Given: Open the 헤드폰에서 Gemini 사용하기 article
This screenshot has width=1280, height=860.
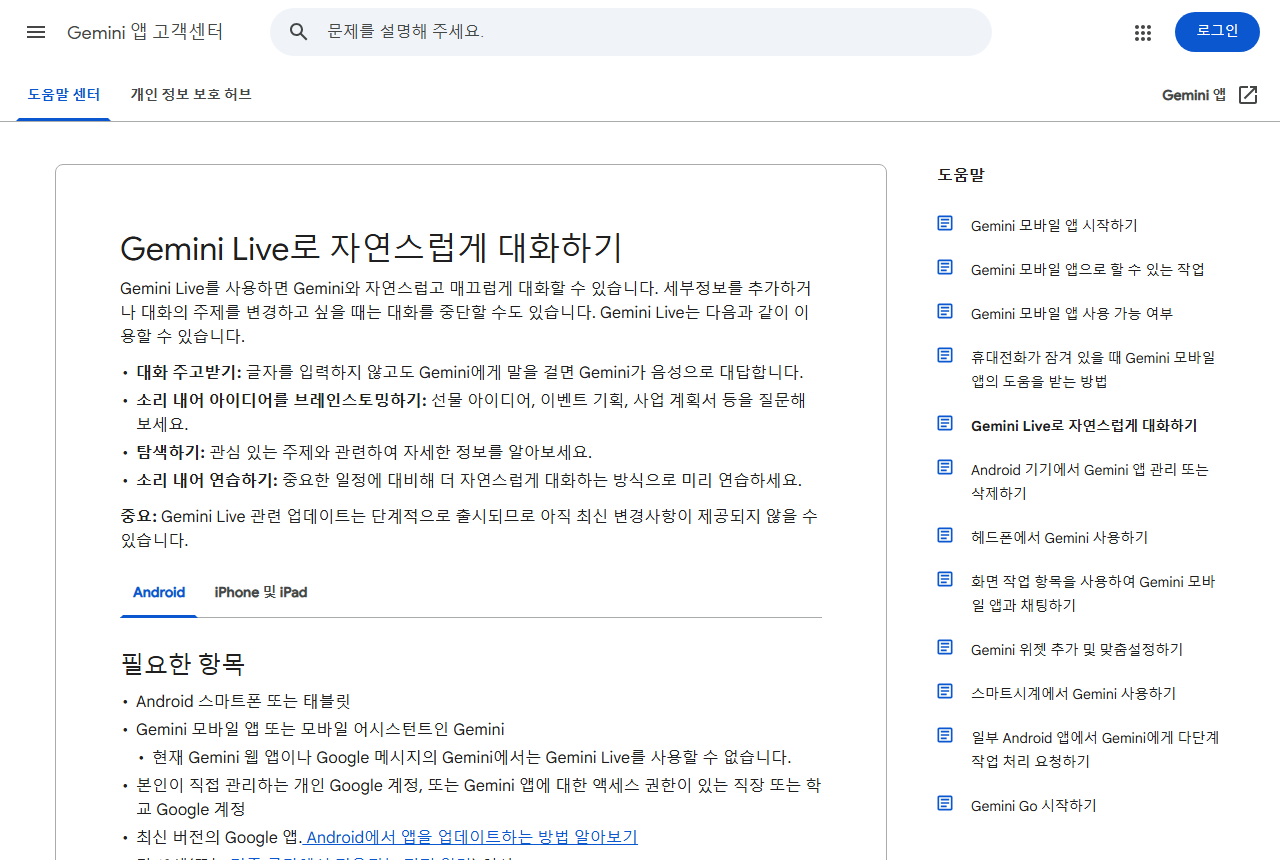Looking at the screenshot, I should (x=1059, y=538).
